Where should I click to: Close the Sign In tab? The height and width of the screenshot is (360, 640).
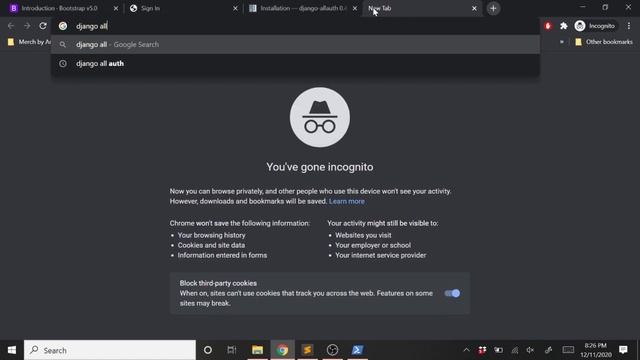pyautogui.click(x=235, y=8)
